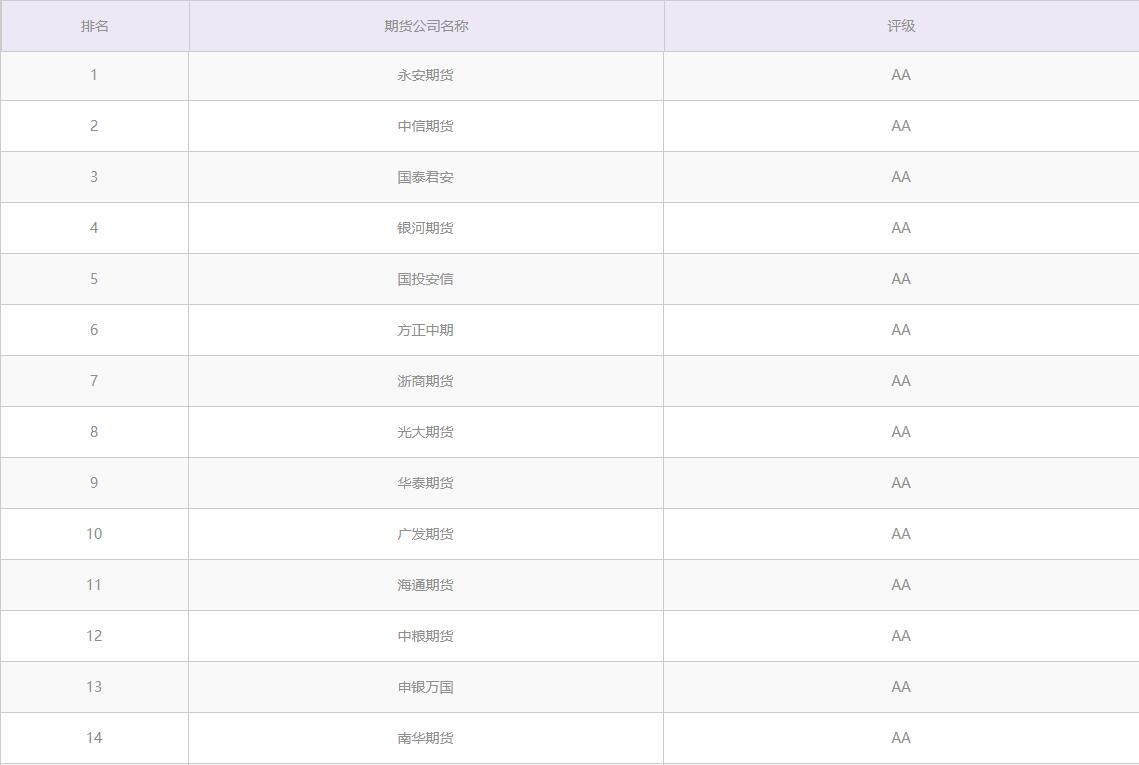Click rank number 11 beside 海通期货
Screen dimensions: 1139x765
tap(94, 584)
